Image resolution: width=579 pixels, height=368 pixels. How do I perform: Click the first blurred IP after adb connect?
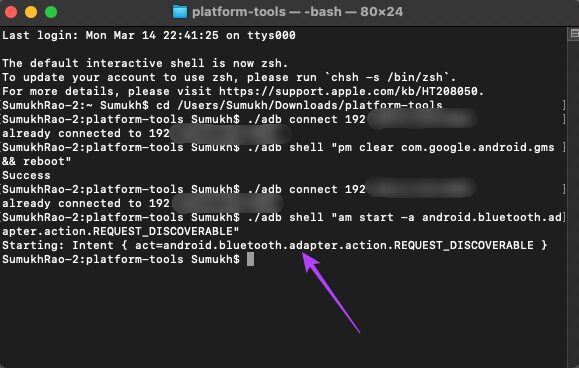[x=421, y=119]
